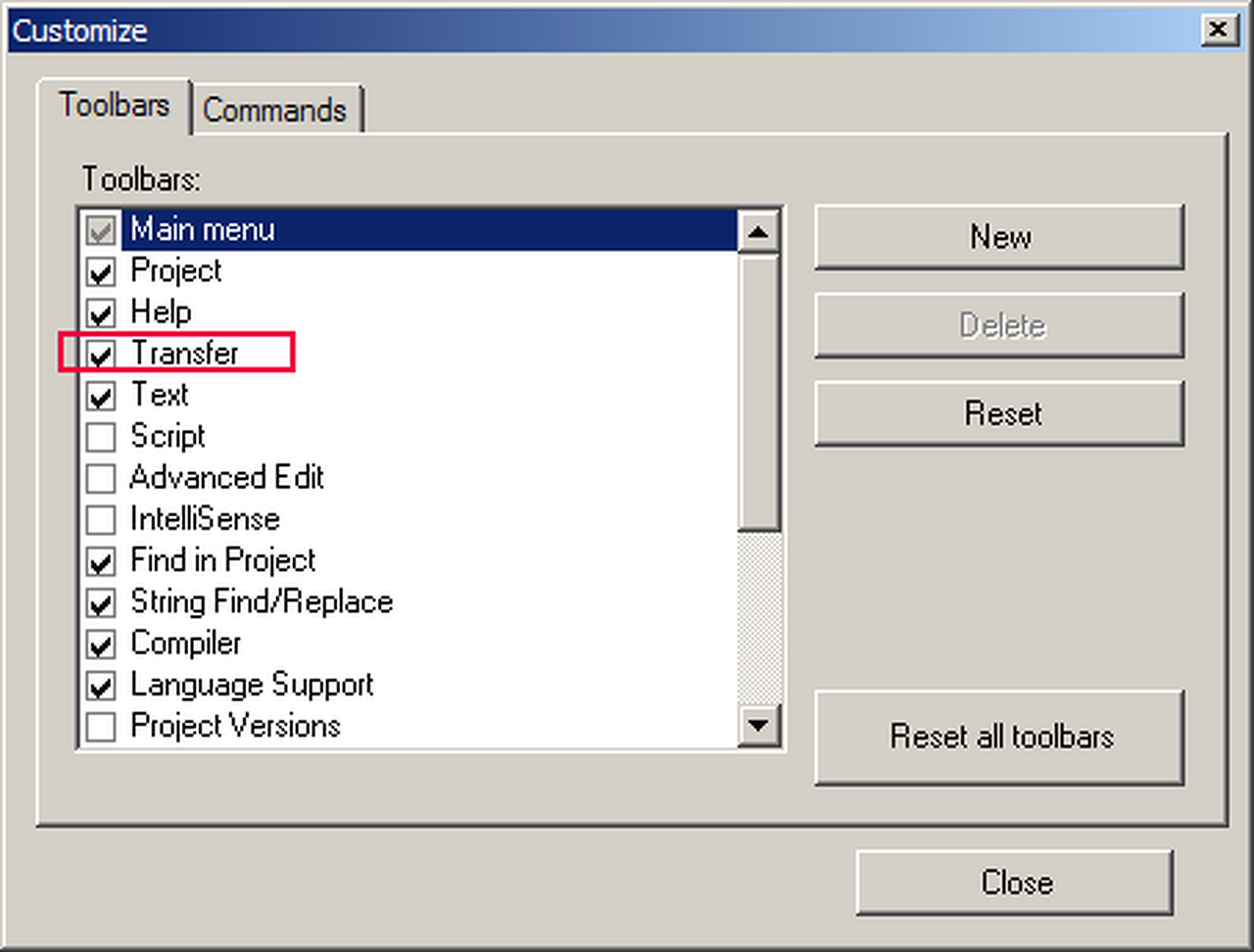
Task: Toggle the Compiler toolbar checkbox
Action: 101,644
